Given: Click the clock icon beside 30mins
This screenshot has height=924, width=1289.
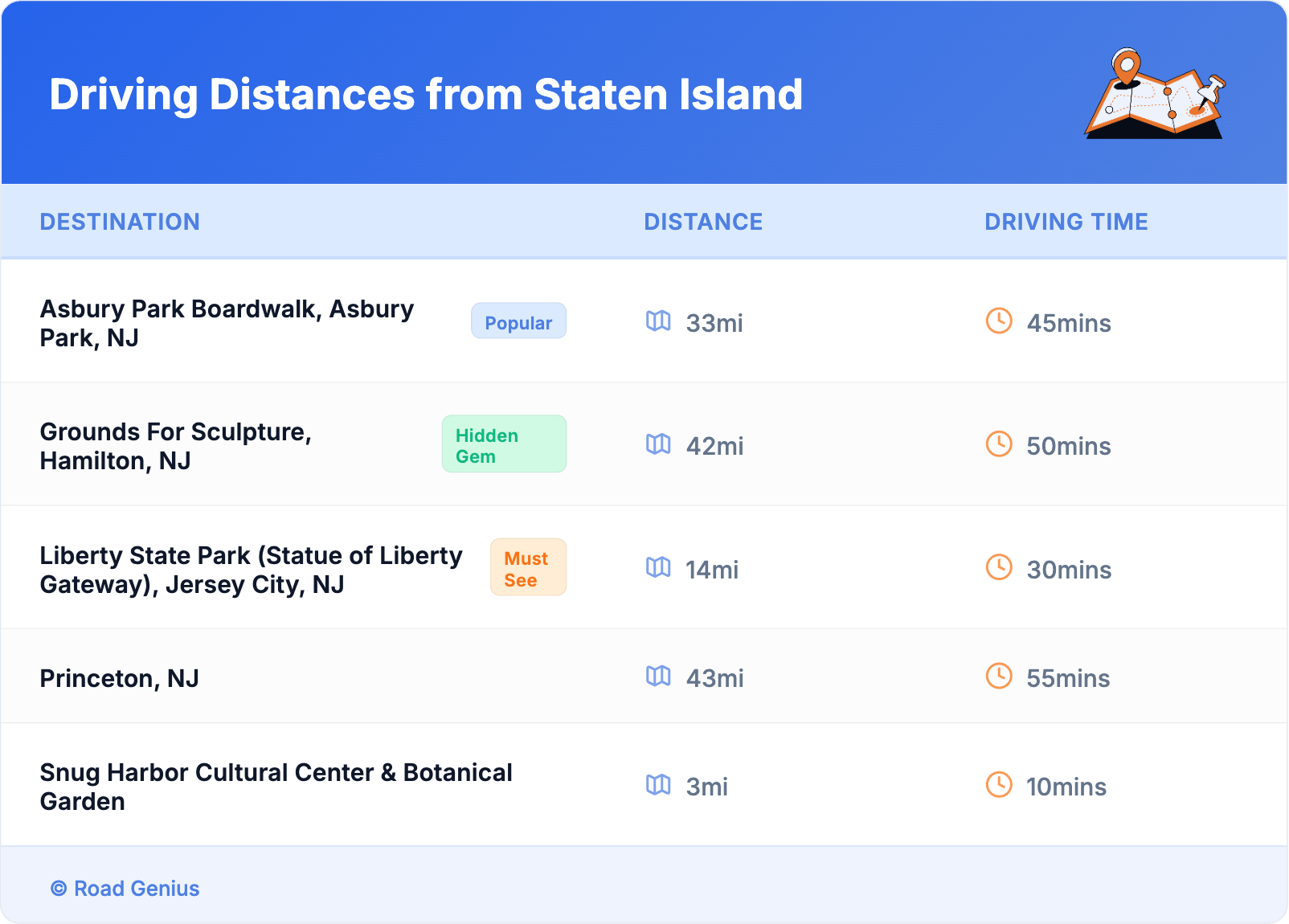Looking at the screenshot, I should 999,568.
